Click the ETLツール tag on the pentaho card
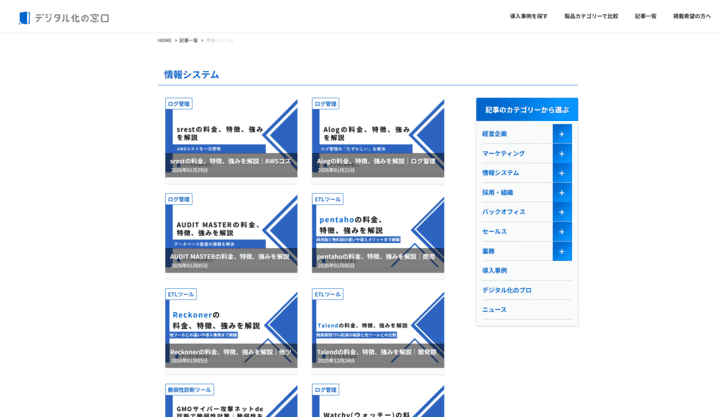 tap(328, 199)
